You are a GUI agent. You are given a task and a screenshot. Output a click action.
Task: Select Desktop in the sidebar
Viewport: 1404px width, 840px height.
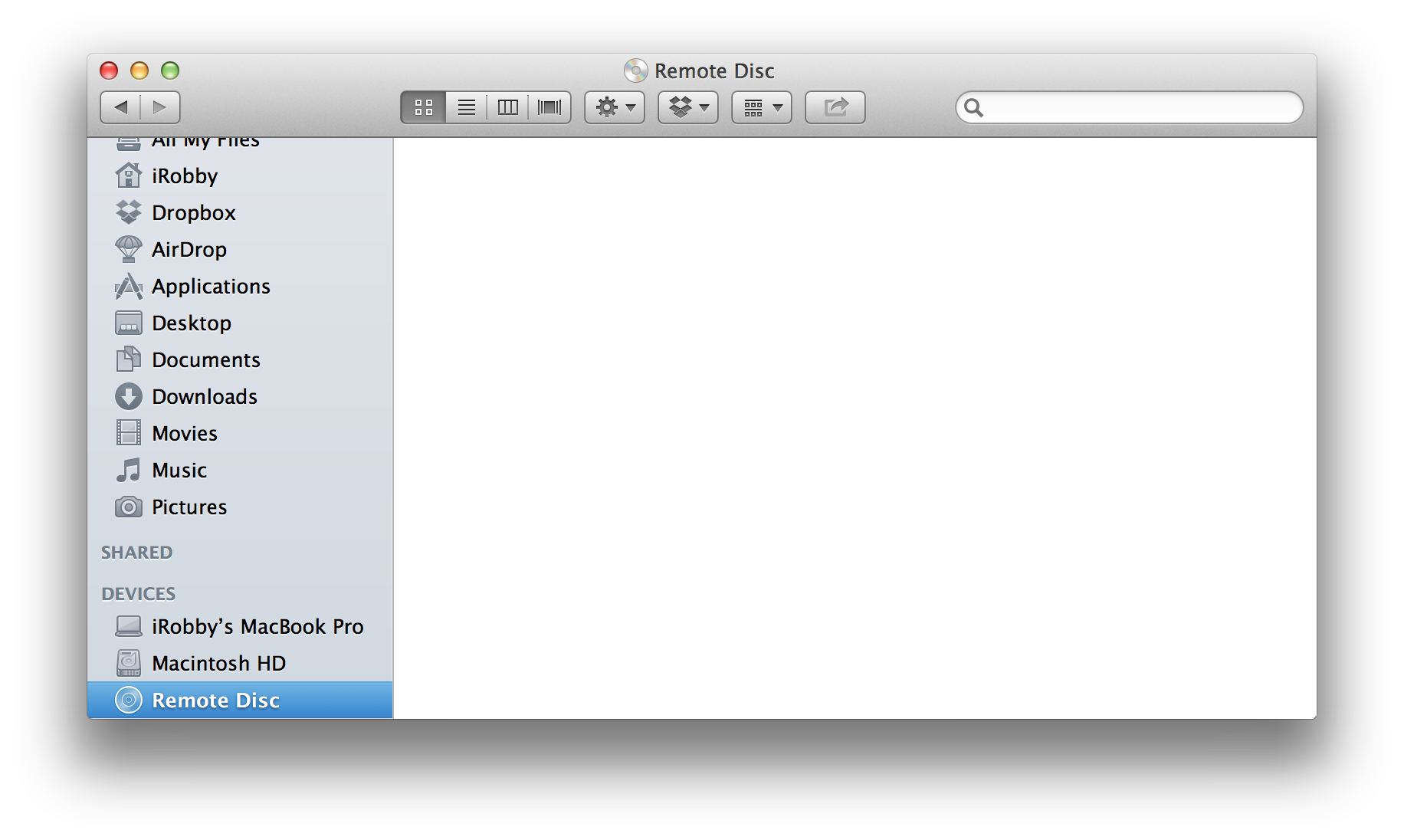coord(240,323)
